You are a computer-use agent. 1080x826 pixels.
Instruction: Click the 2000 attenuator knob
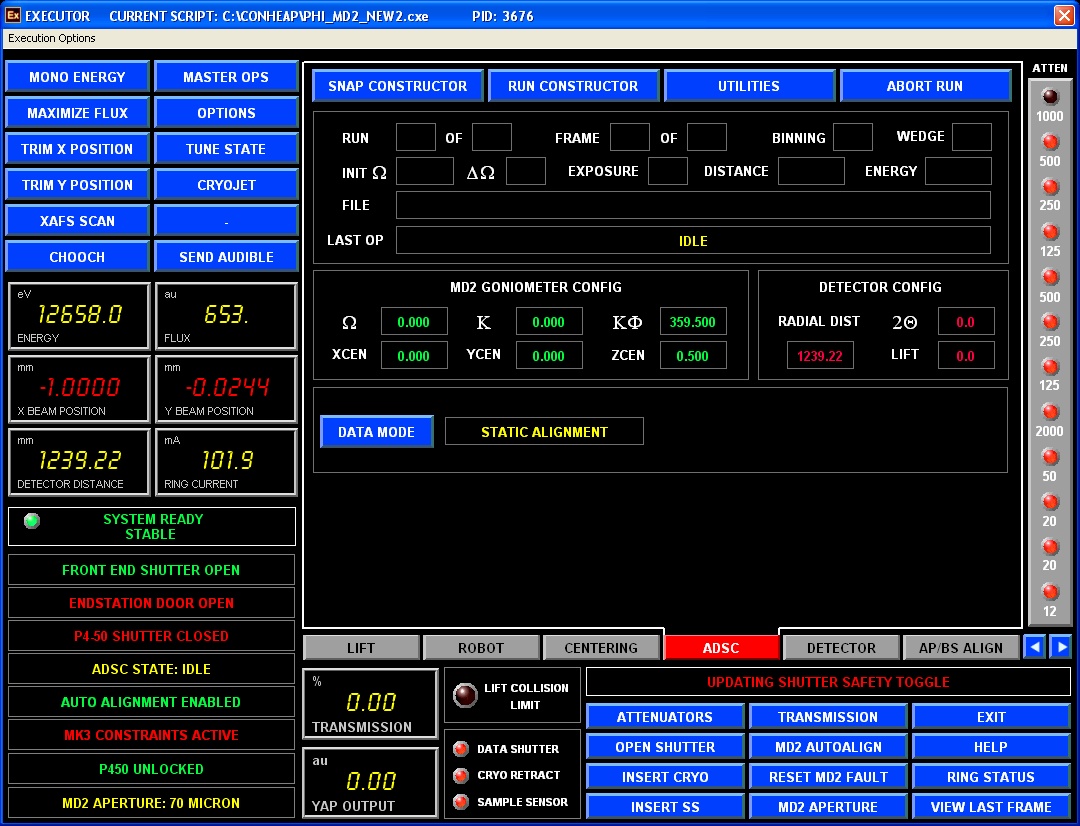coord(1050,411)
